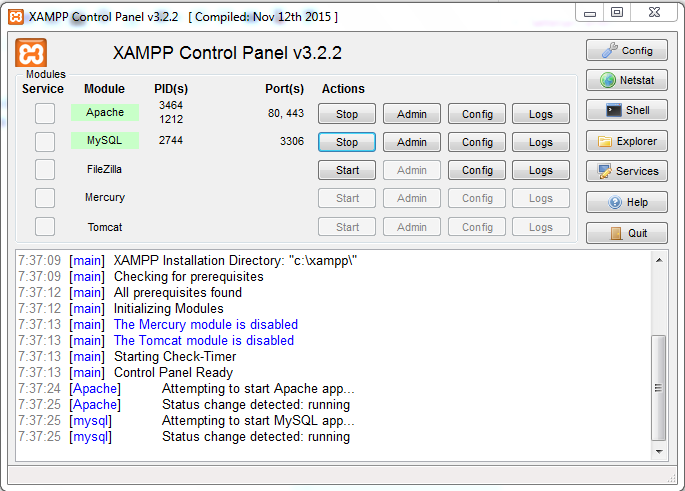Click the Tomcat Start button
Image resolution: width=685 pixels, height=491 pixels.
click(347, 227)
